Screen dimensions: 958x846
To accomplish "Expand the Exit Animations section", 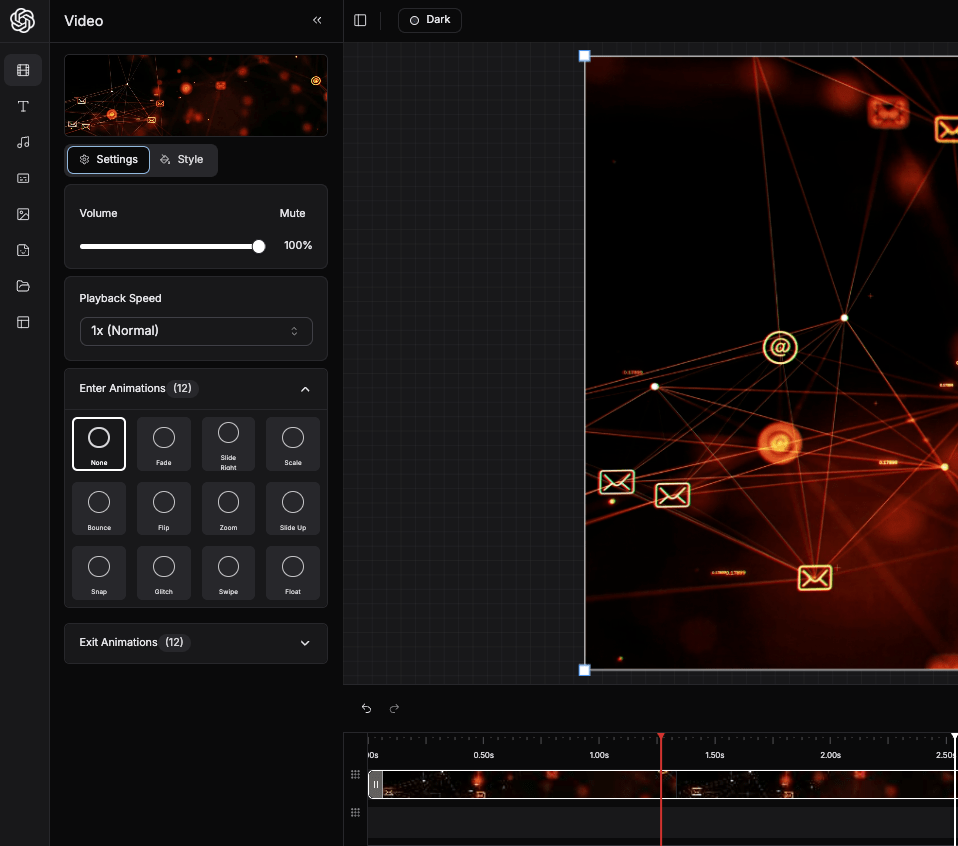I will 305,643.
